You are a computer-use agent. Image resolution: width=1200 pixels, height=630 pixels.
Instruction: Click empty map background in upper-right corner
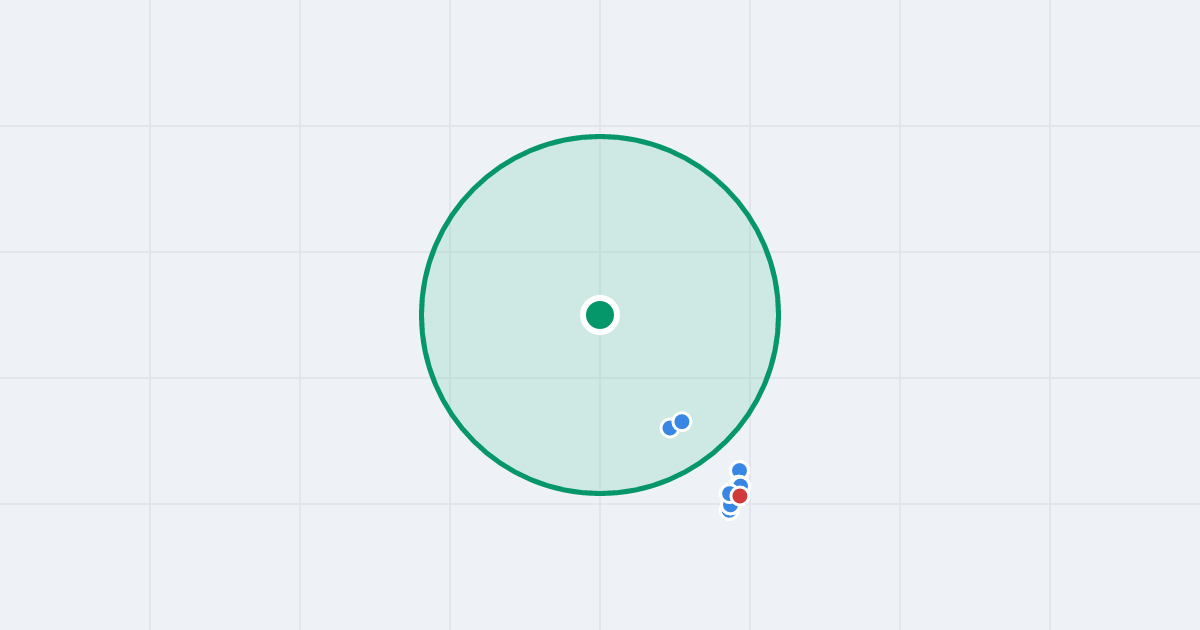coord(1125,60)
